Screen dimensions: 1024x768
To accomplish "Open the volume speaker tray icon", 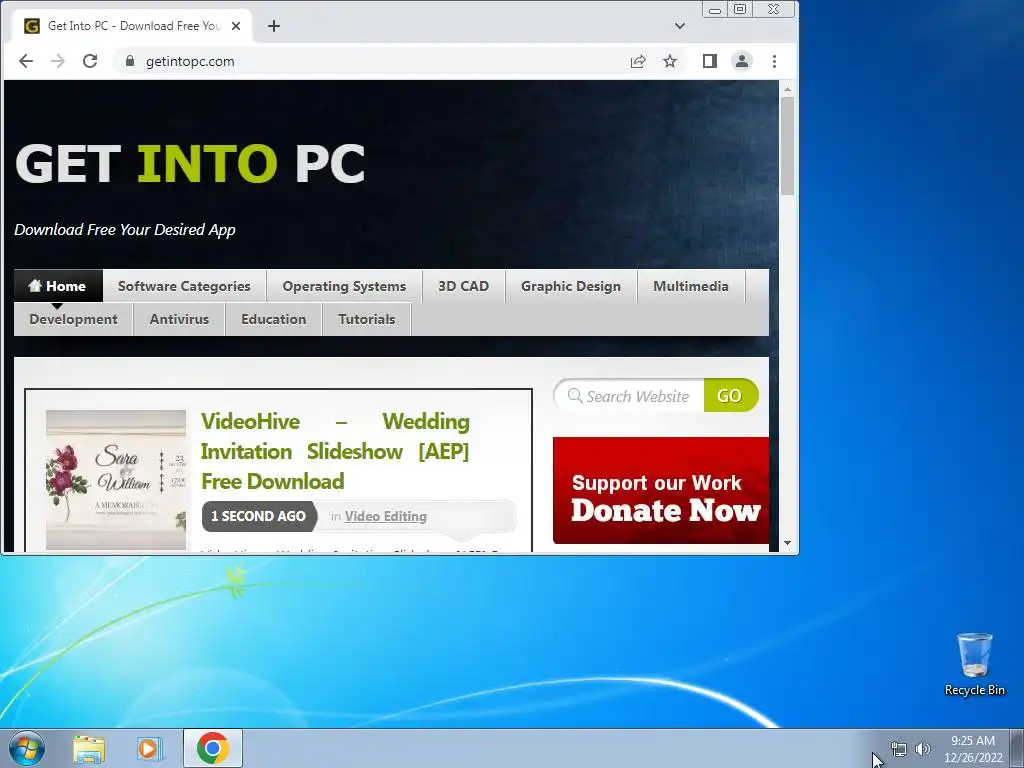I will tap(923, 749).
